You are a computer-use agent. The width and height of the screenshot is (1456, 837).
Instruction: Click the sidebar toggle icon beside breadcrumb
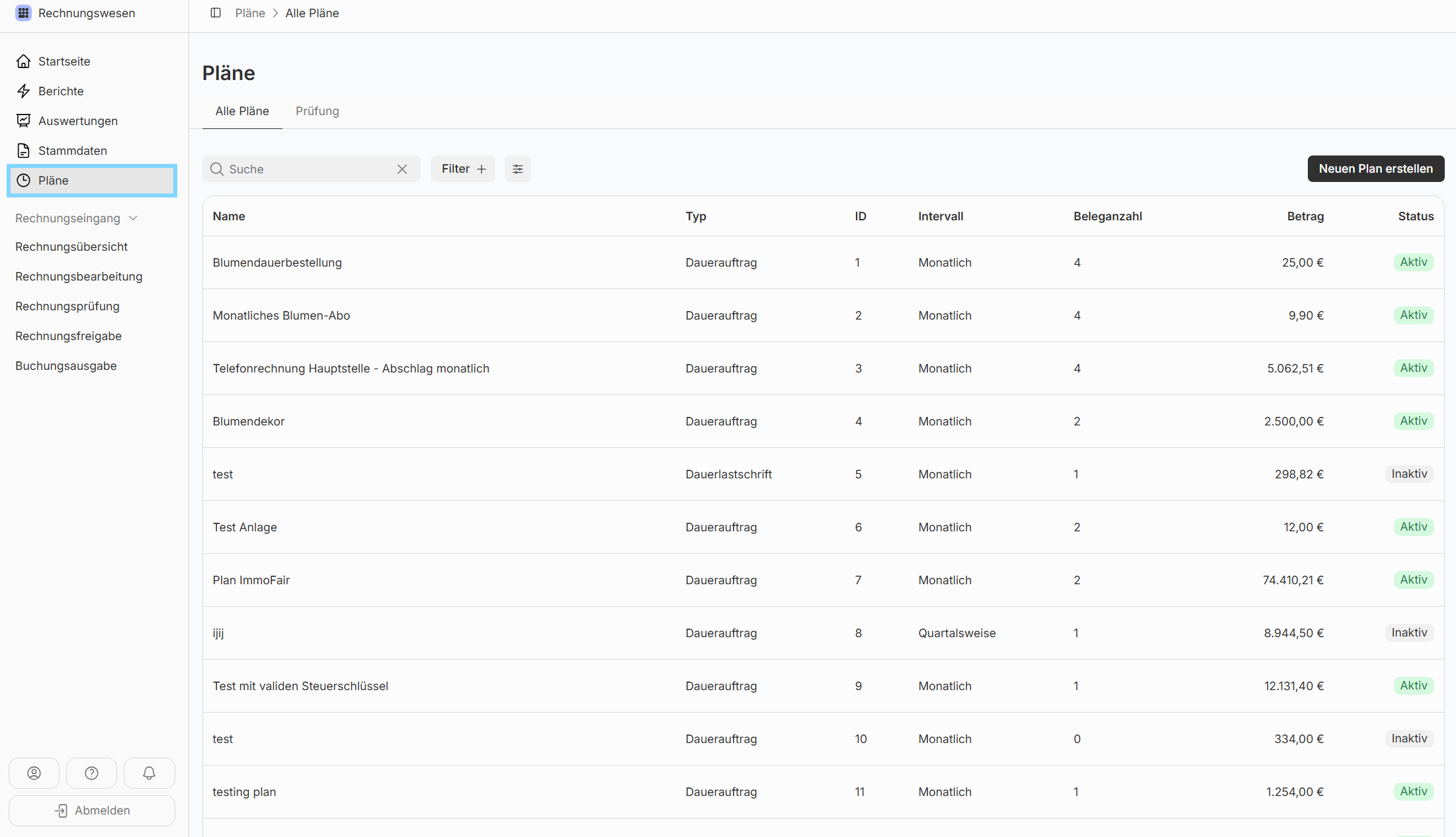[x=216, y=13]
